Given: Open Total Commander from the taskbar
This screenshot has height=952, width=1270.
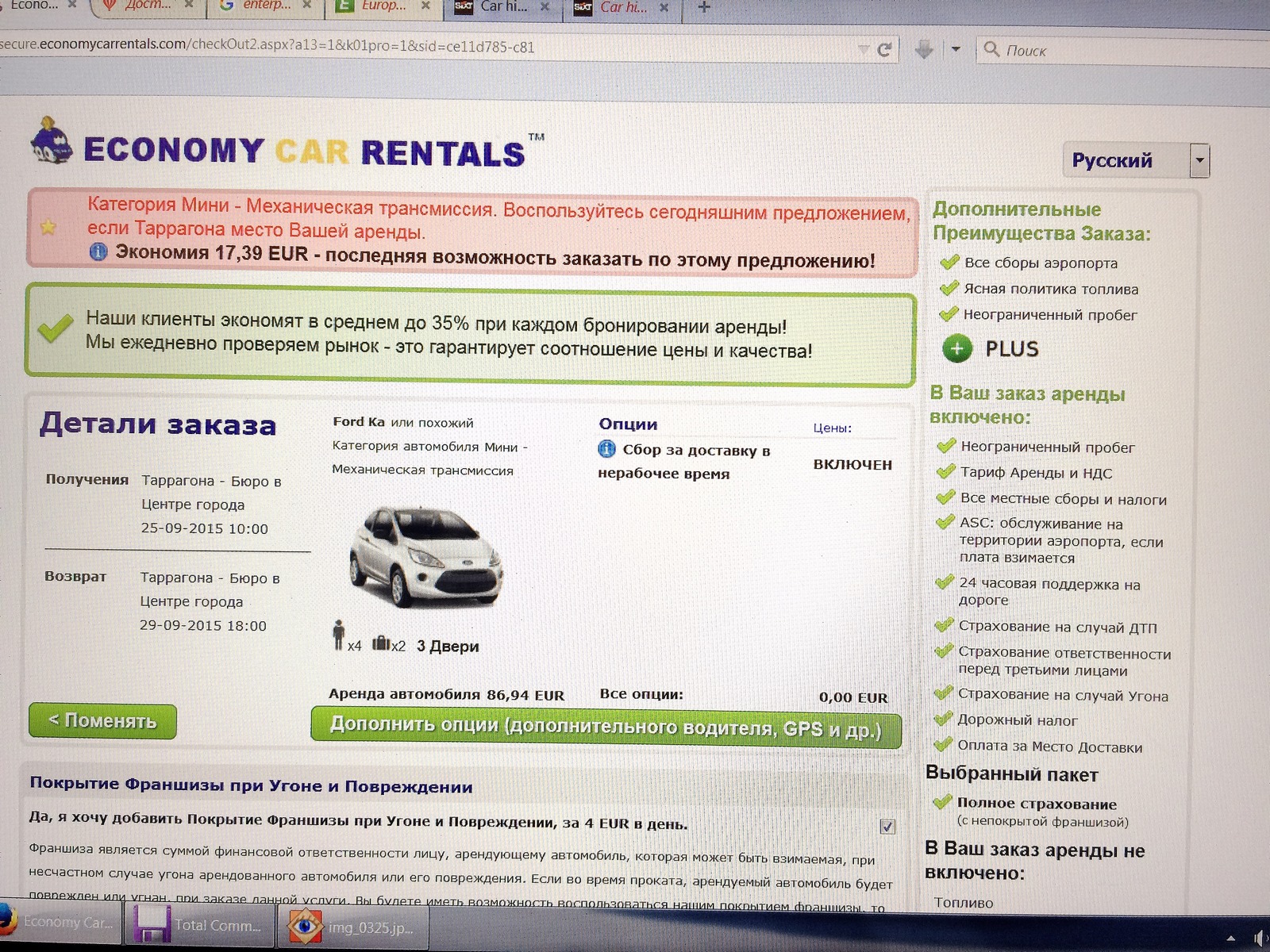Looking at the screenshot, I should (x=198, y=925).
